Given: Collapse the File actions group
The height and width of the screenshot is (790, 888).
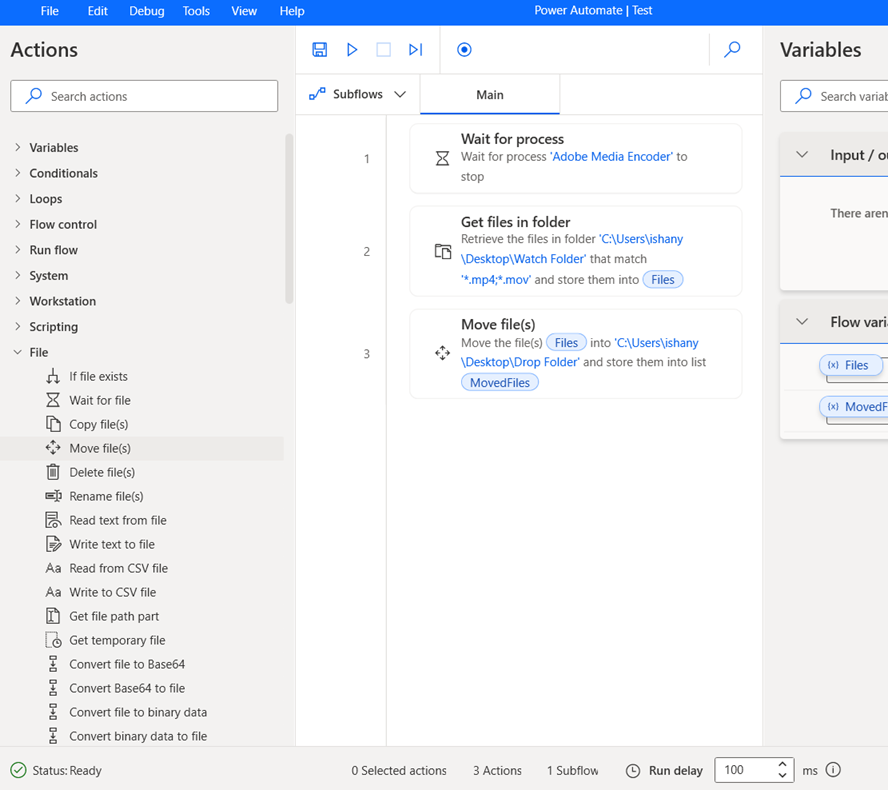Looking at the screenshot, I should (x=18, y=352).
